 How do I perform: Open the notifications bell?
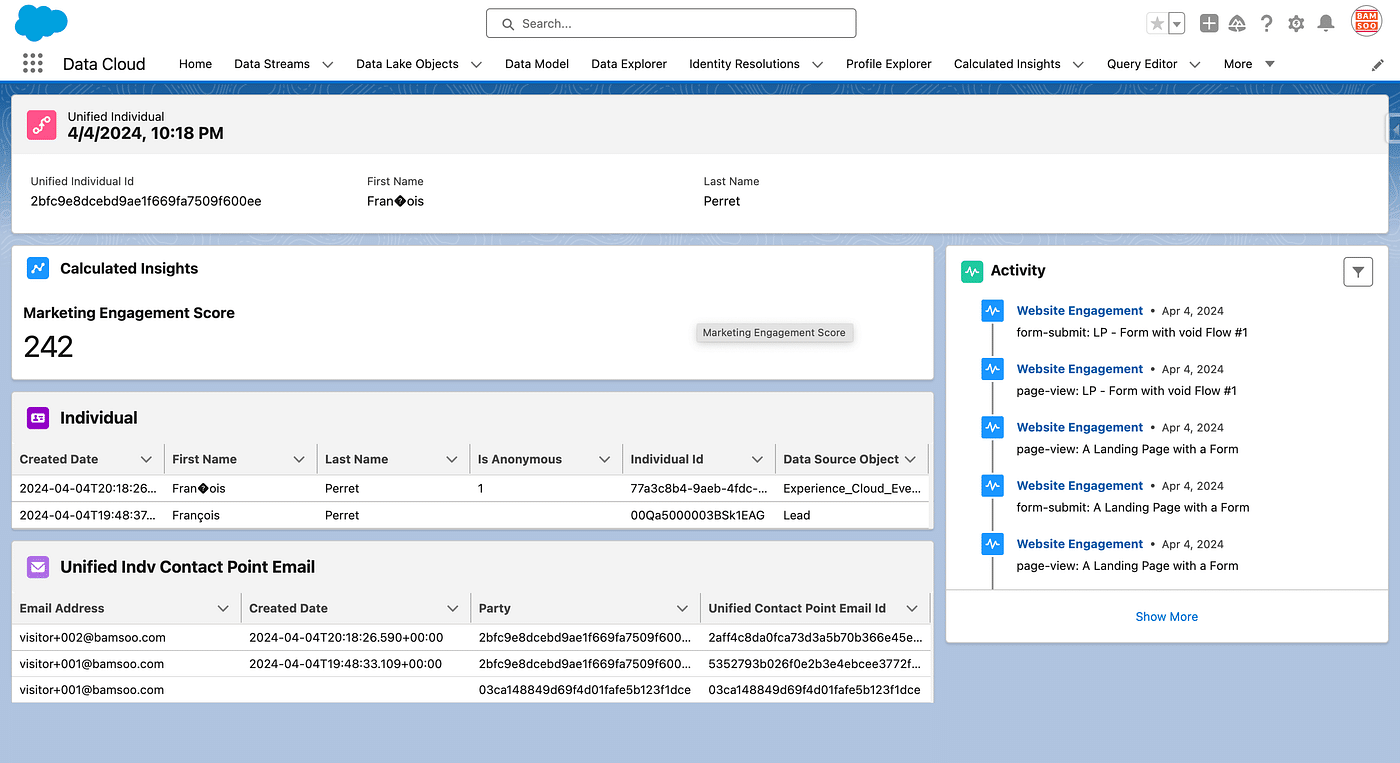[1326, 23]
